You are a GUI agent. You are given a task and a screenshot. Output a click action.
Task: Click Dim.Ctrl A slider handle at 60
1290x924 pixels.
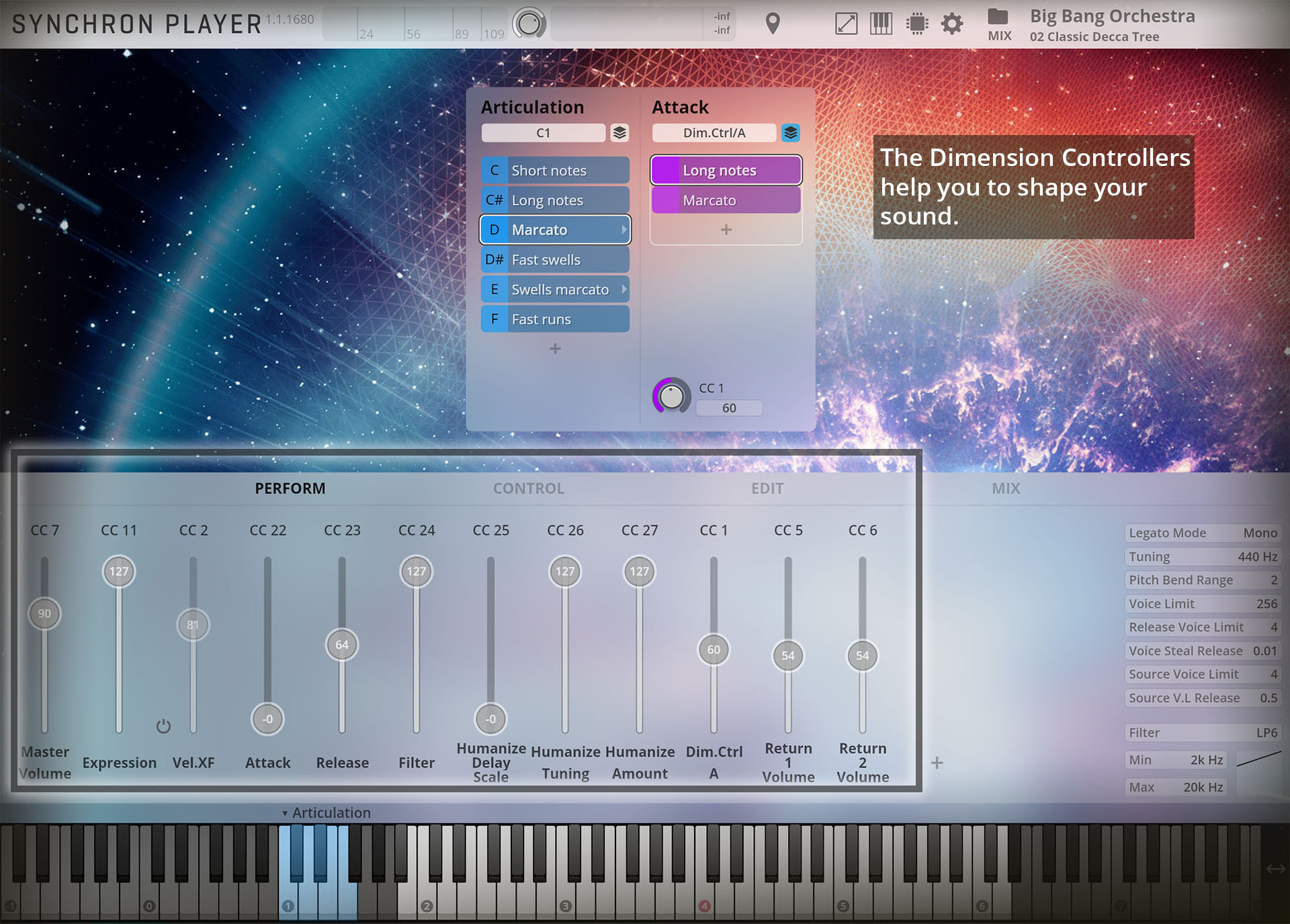[x=714, y=650]
